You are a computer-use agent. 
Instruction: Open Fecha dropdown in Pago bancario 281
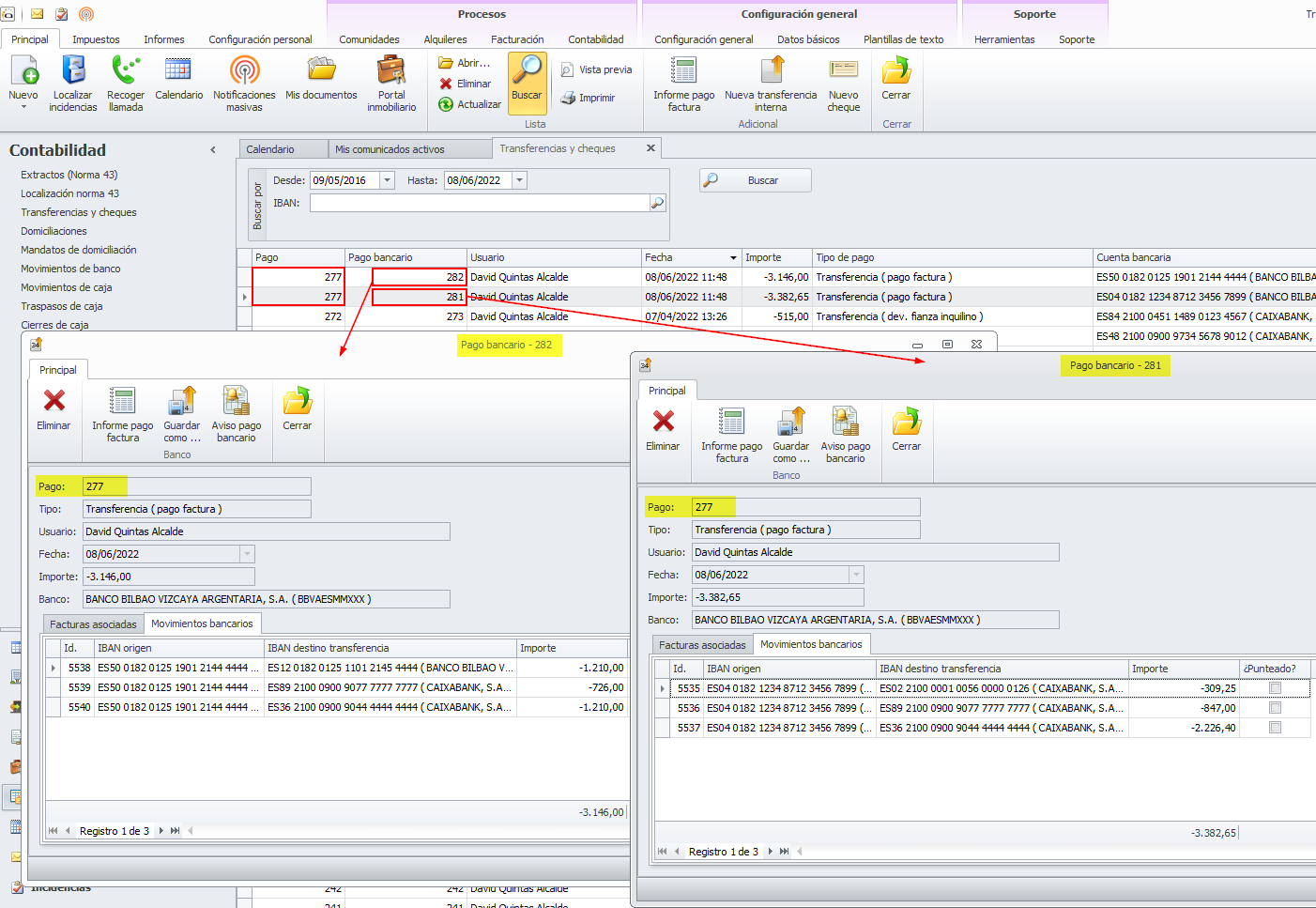pos(856,575)
